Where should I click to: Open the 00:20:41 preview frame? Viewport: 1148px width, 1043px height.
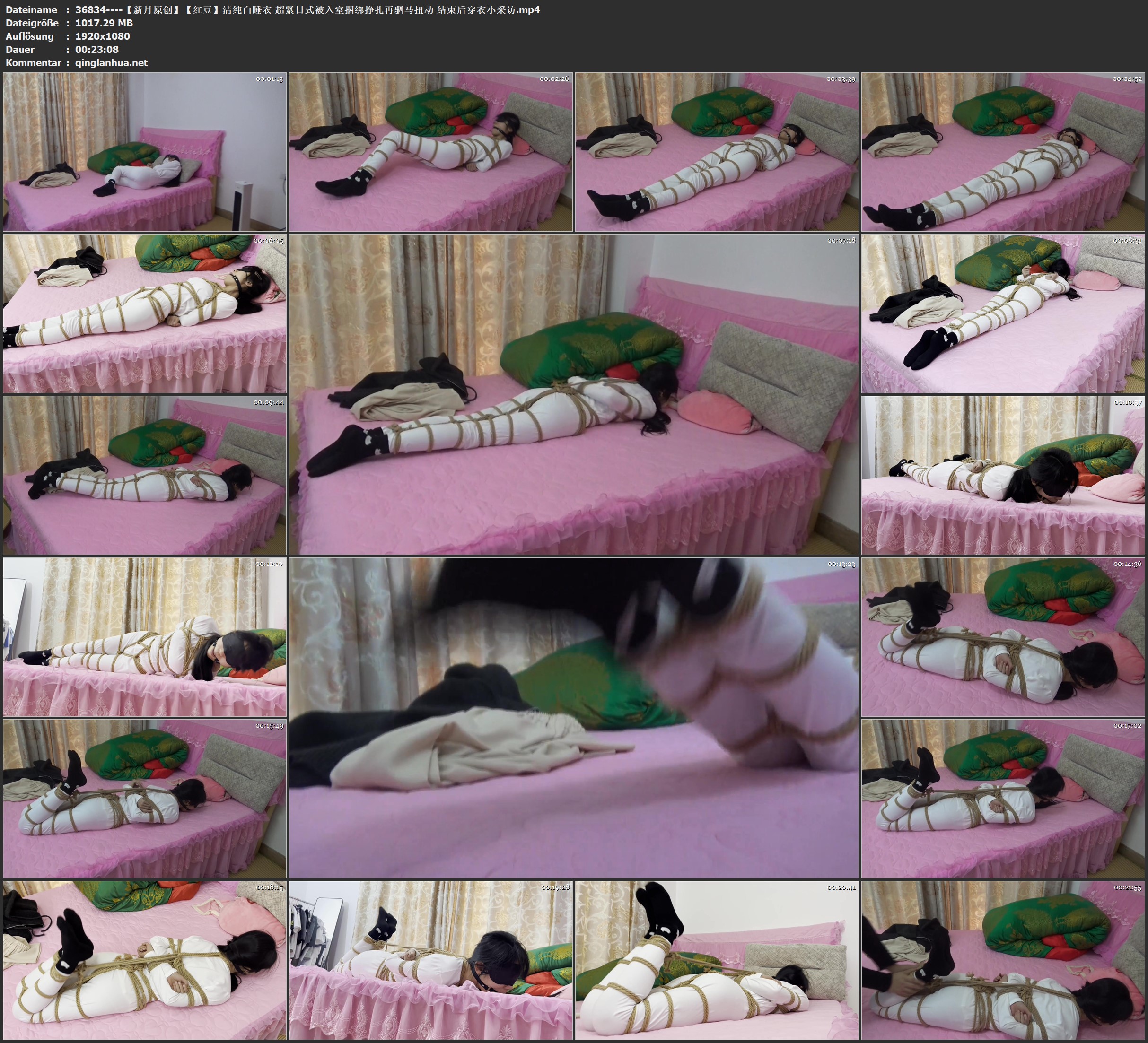[717, 960]
